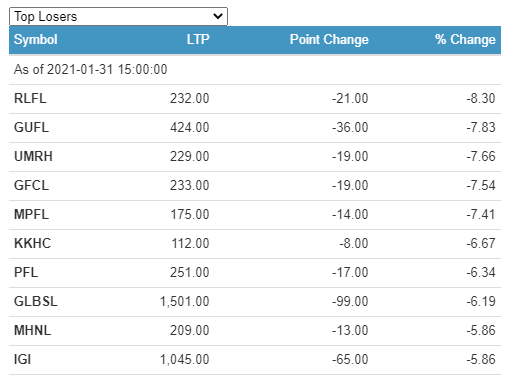
Task: Open the RLFL symbol link
Action: pyautogui.click(x=30, y=99)
